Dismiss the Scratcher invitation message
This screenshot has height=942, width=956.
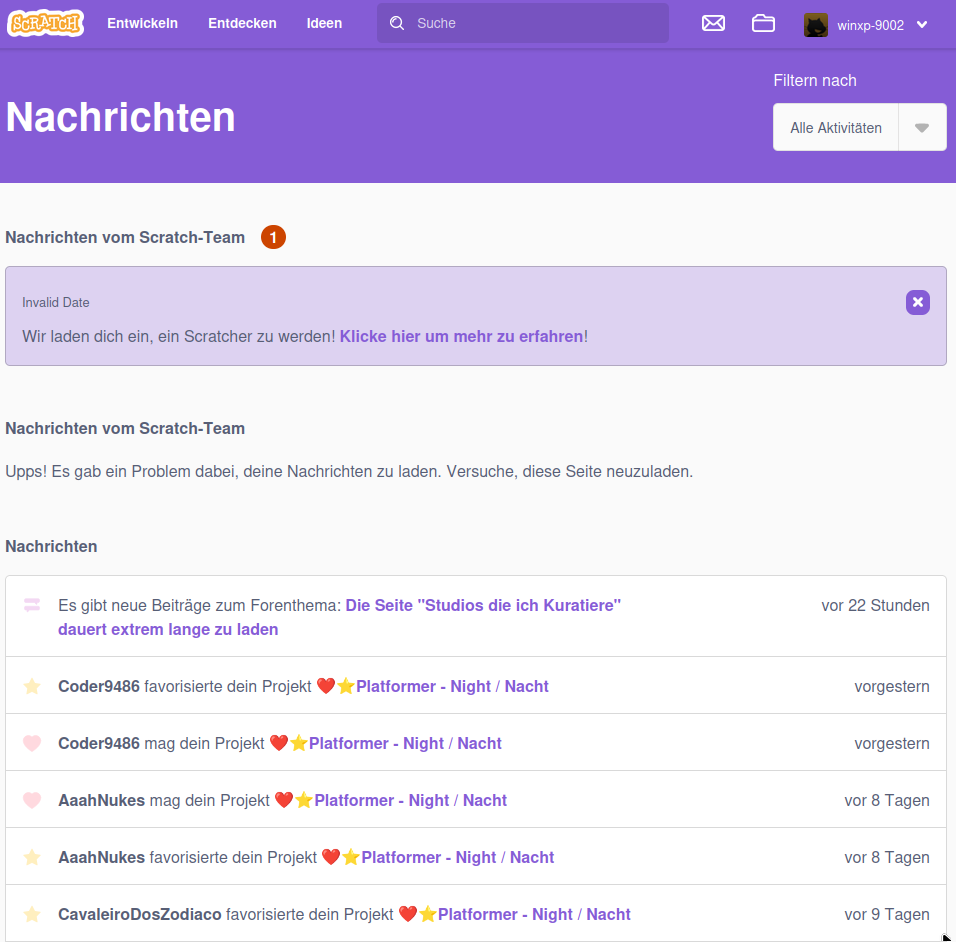917,302
